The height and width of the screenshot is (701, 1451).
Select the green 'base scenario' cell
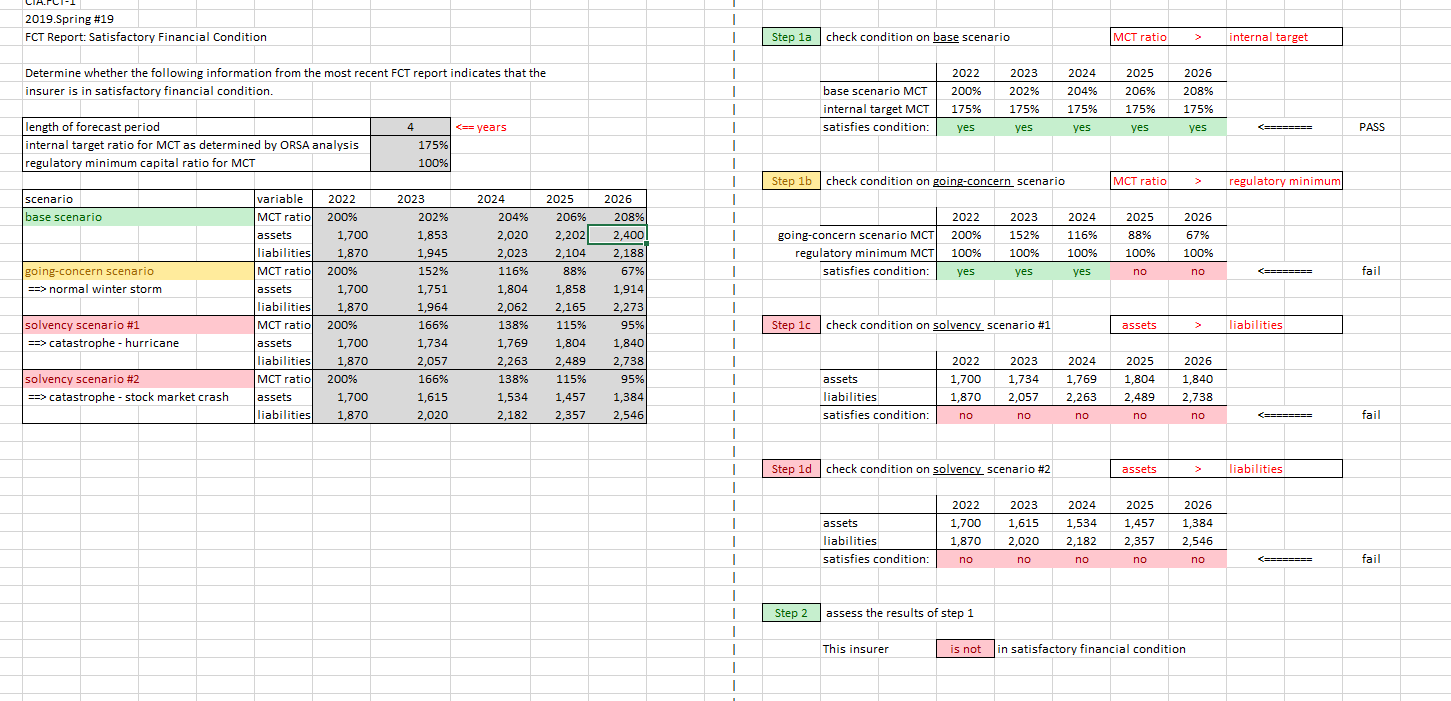[139, 217]
